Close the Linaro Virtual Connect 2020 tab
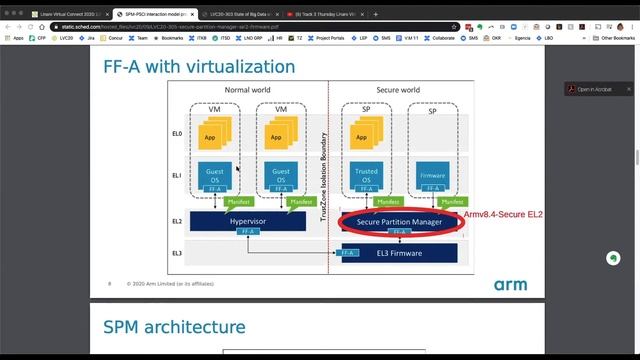Screen dimensions: 640x360 click(107, 14)
